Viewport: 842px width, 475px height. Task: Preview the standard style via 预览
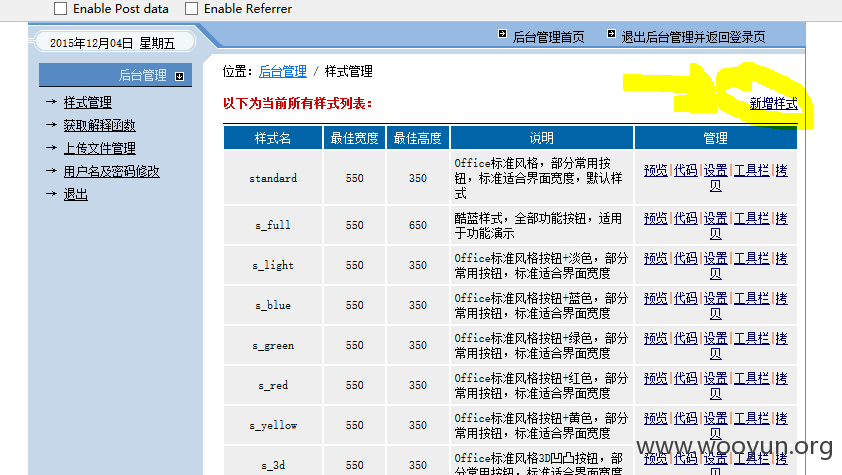click(x=655, y=170)
